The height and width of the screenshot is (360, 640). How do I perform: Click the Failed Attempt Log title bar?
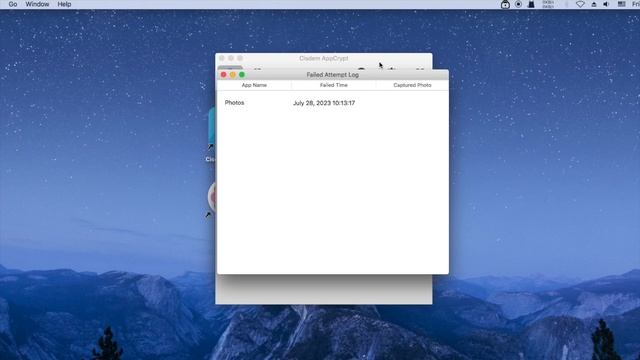pyautogui.click(x=333, y=75)
